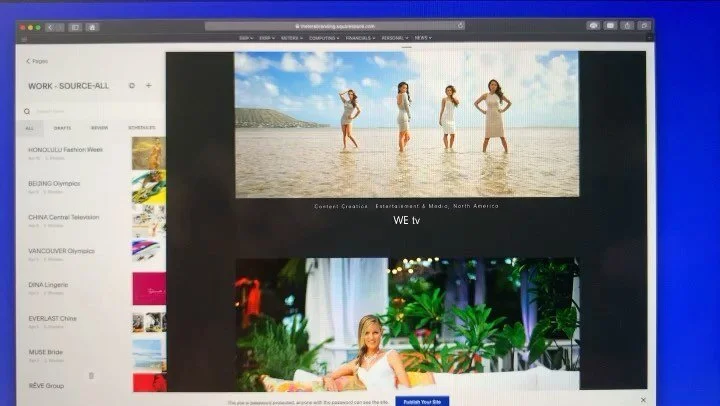The height and width of the screenshot is (406, 720).
Task: Click HONOLULU Fashion Week thumbnail image
Action: [149, 153]
